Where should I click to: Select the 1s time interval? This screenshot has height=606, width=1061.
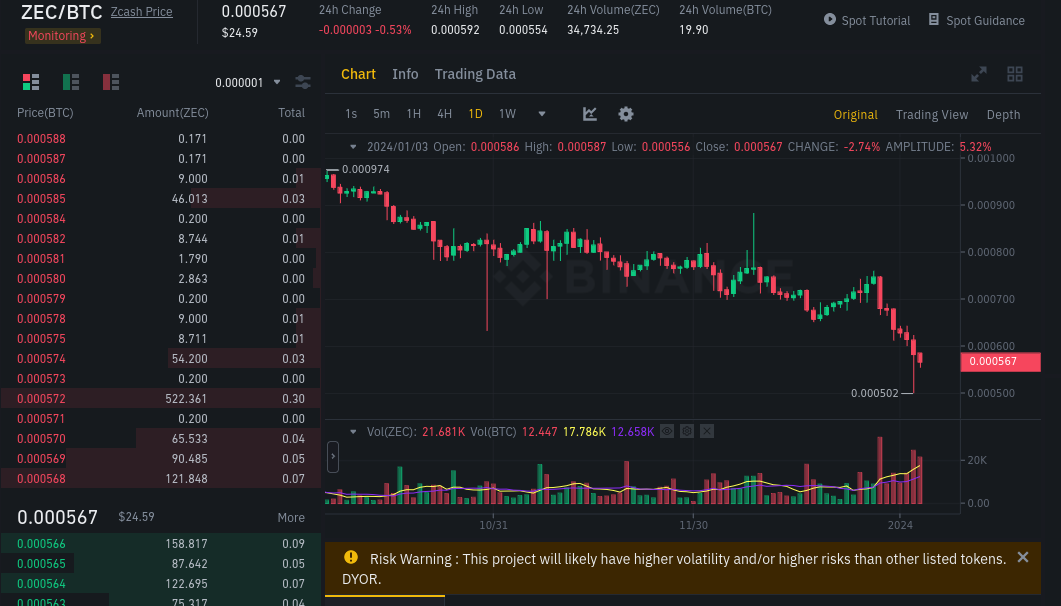351,114
